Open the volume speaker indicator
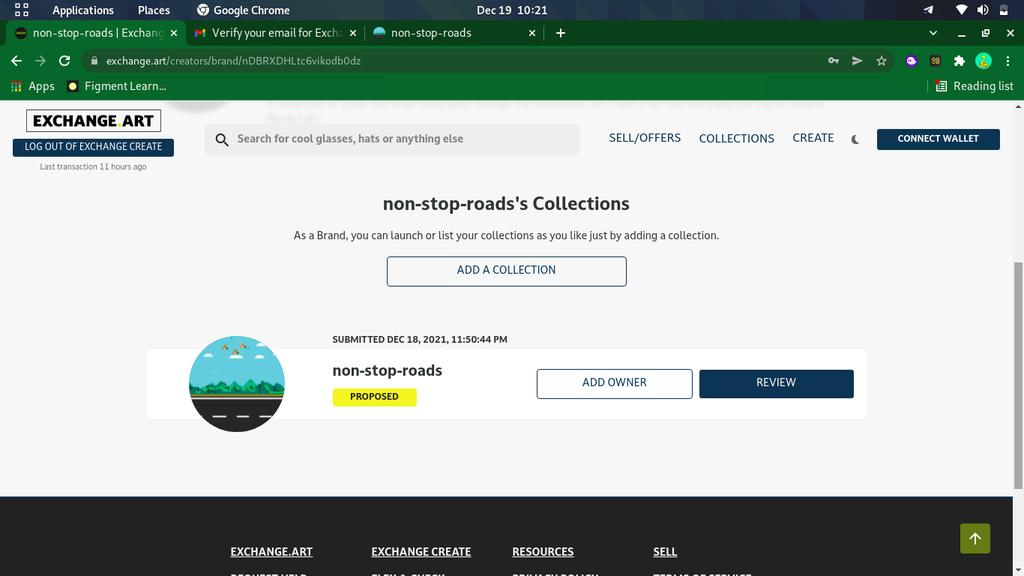 click(983, 10)
